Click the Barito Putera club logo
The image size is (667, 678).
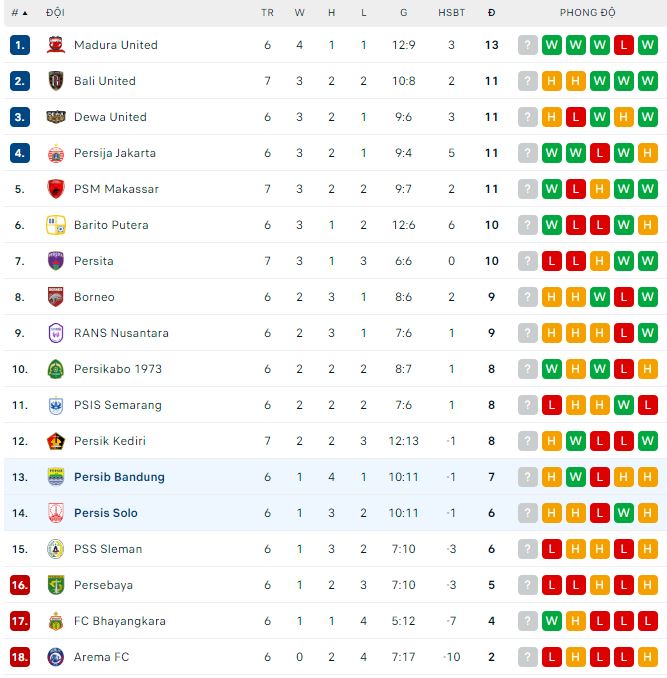pyautogui.click(x=56, y=225)
